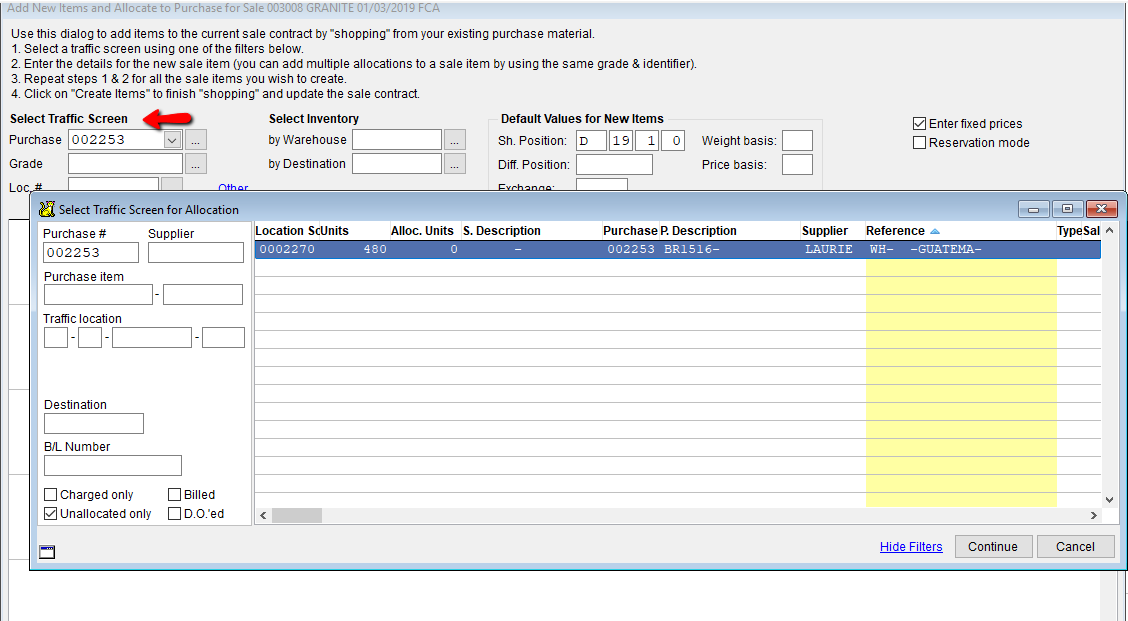Click the grid's scroll down arrow
The height and width of the screenshot is (621, 1128).
pyautogui.click(x=1109, y=499)
